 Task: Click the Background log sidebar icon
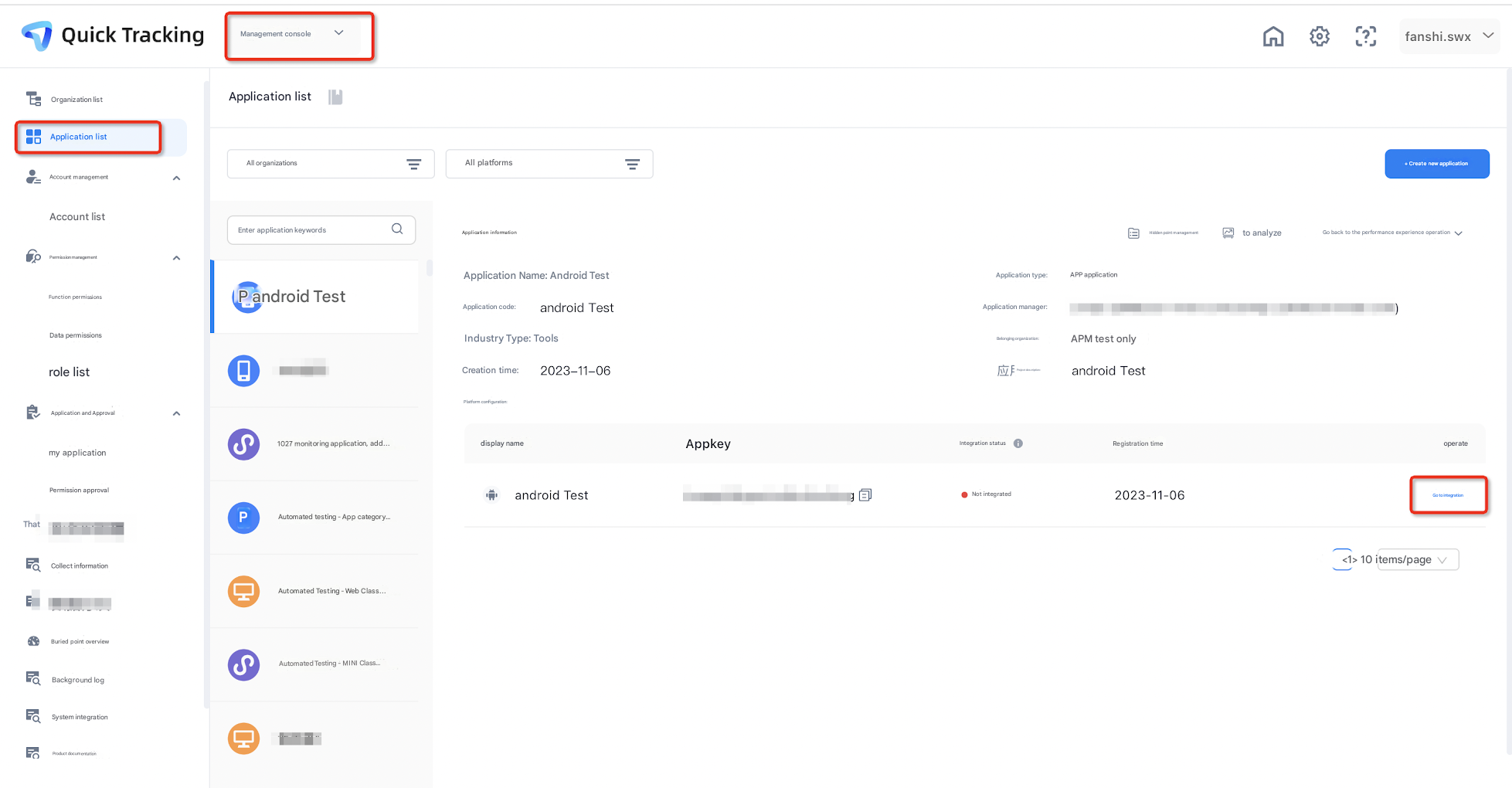click(x=33, y=679)
